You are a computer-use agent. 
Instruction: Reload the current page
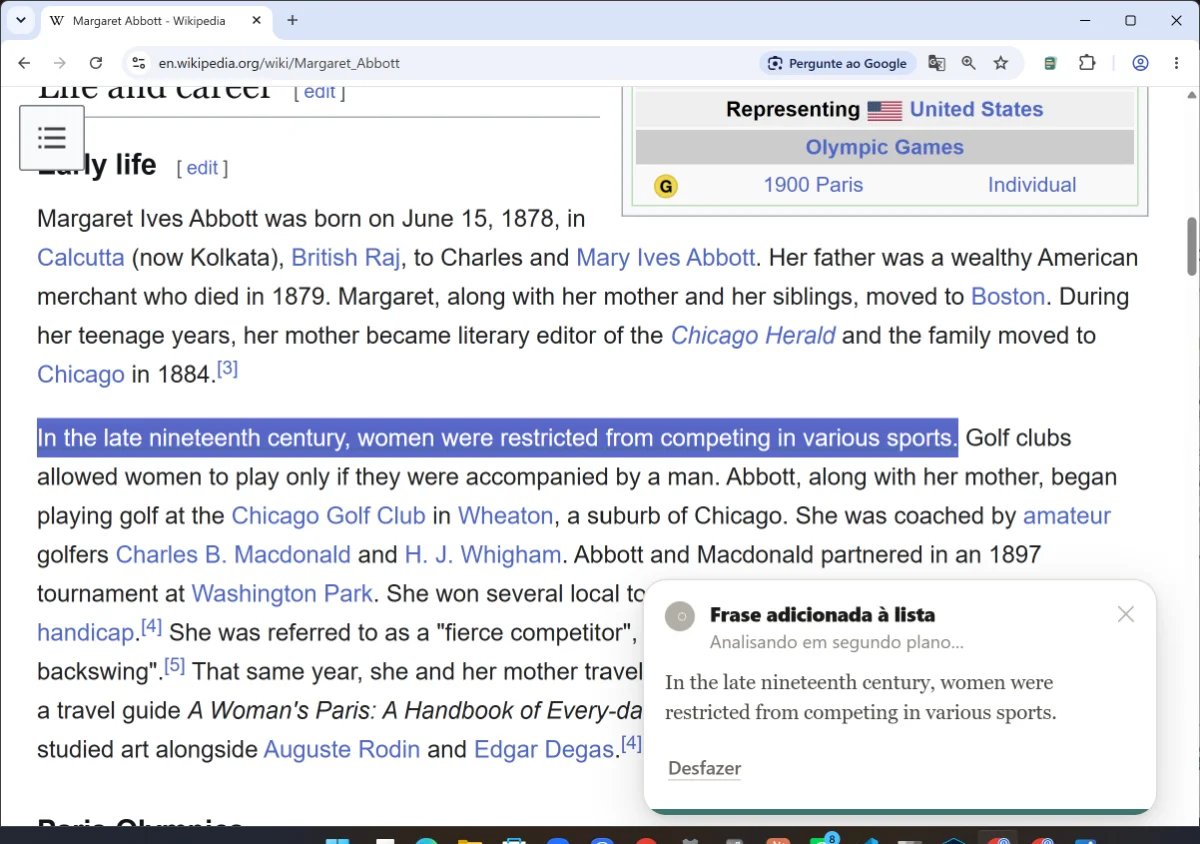[96, 63]
